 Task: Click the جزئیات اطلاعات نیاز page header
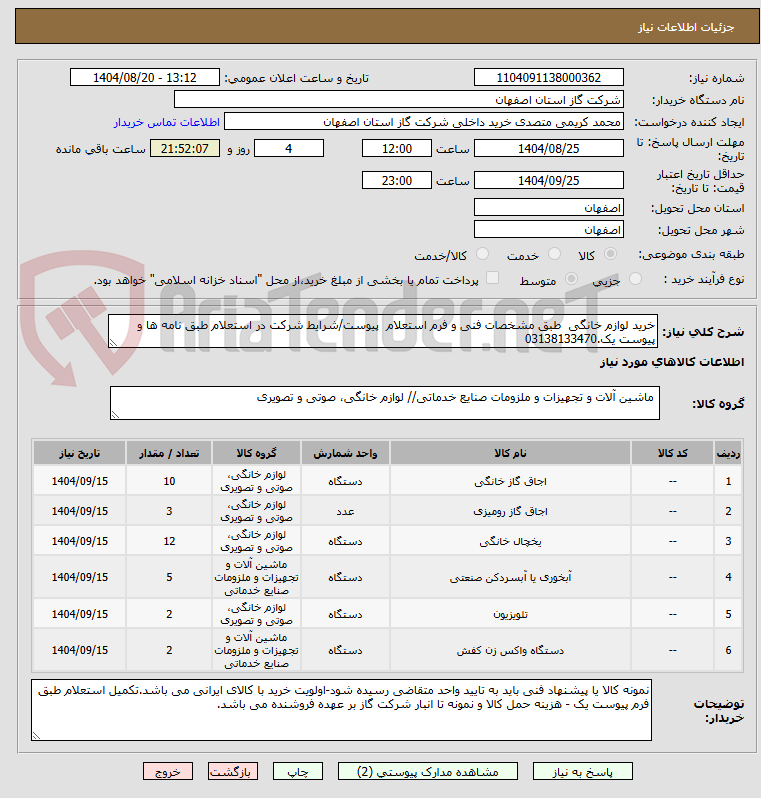(686, 27)
